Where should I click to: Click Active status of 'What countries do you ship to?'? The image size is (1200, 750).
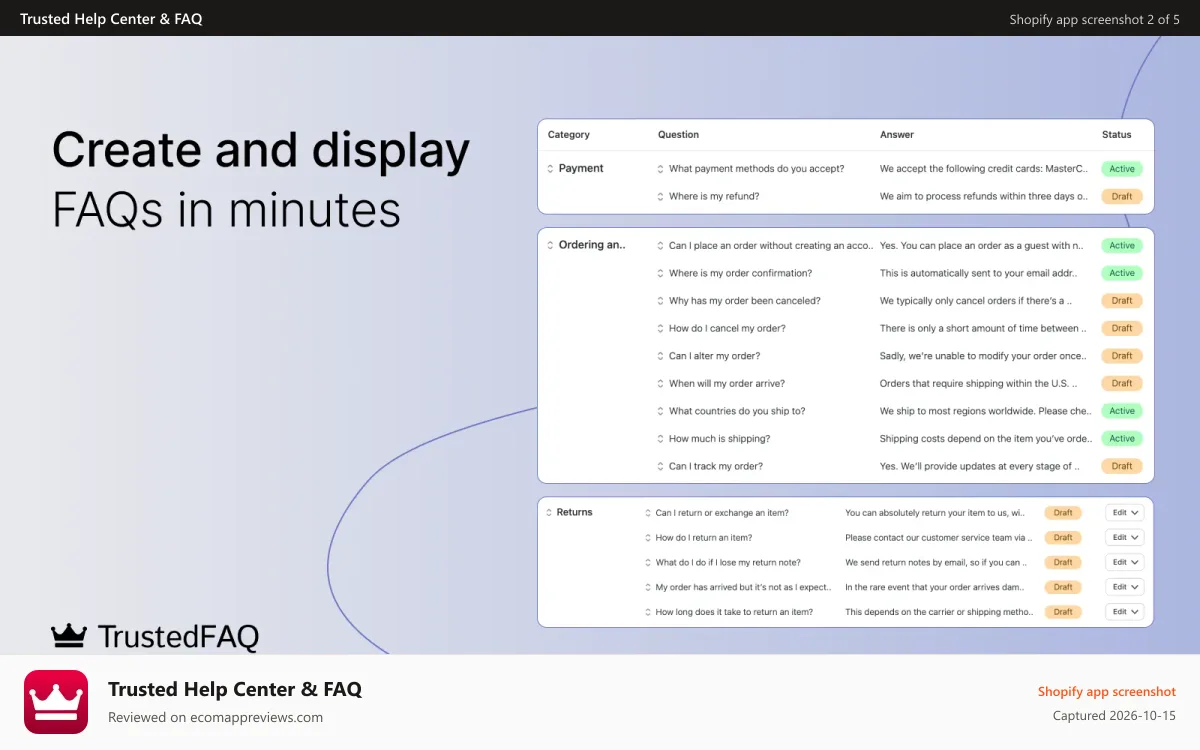[x=1122, y=411]
